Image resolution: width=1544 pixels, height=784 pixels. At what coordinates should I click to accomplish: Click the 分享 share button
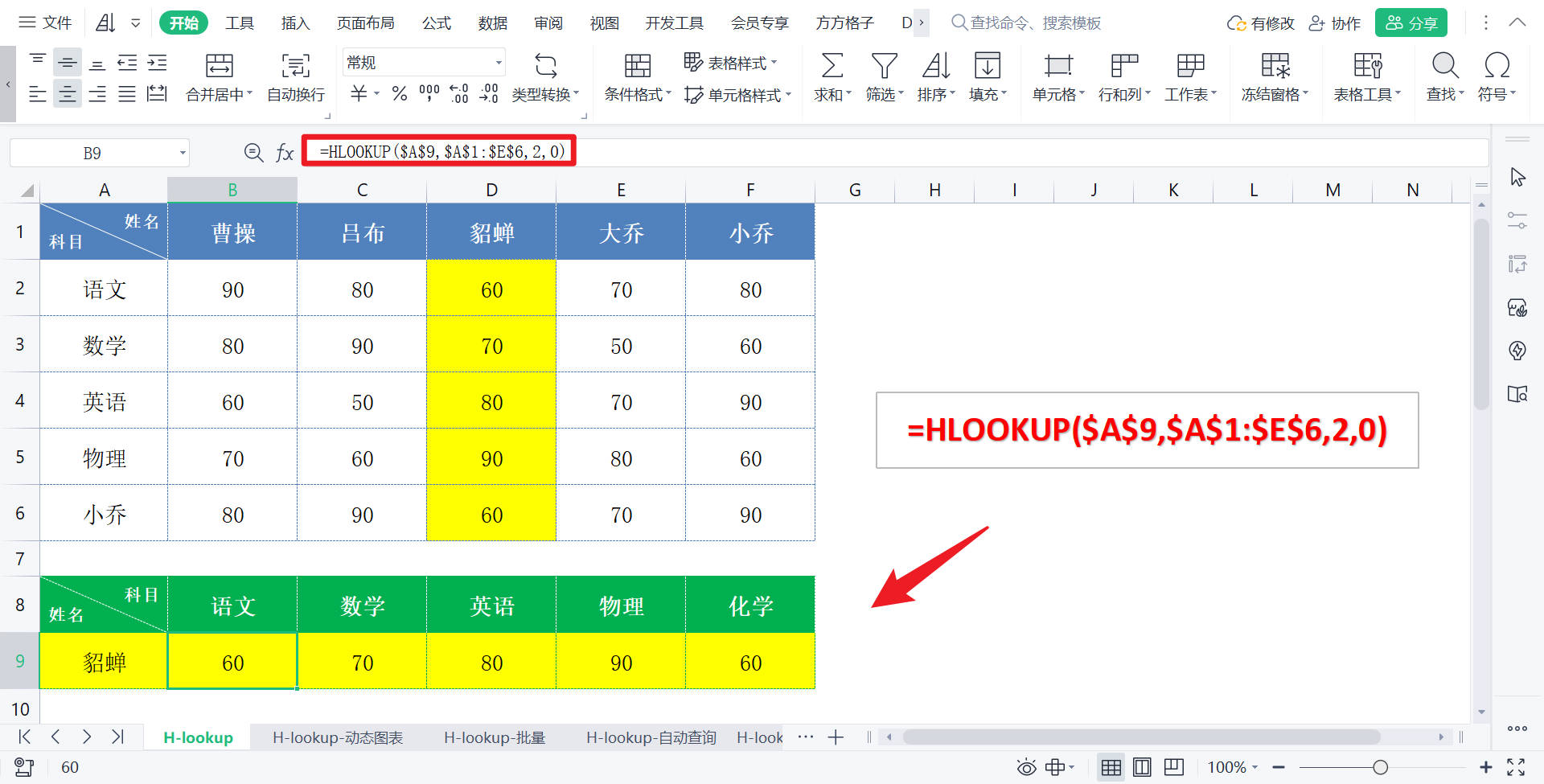[x=1411, y=23]
